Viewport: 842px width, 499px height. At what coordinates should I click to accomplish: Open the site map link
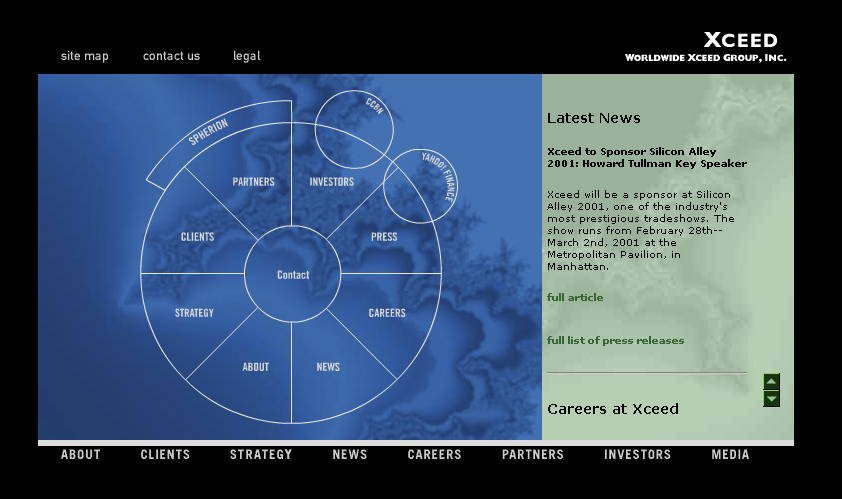click(x=85, y=56)
